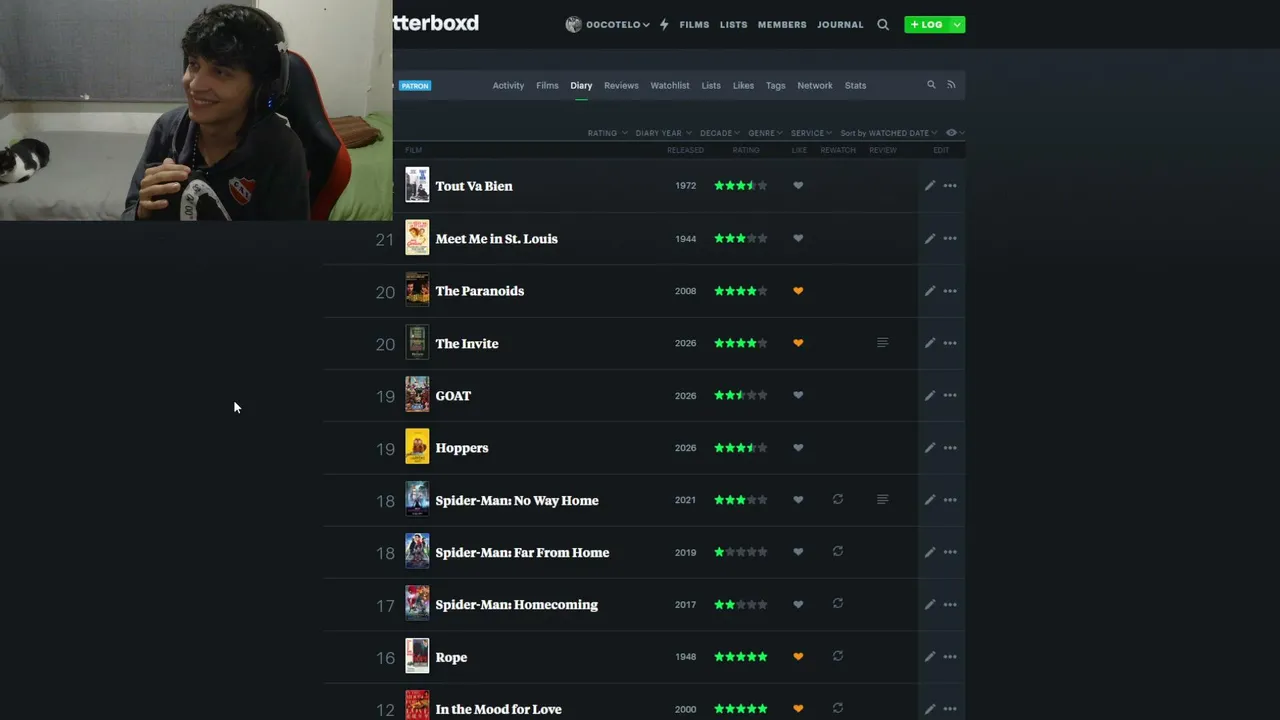Toggle the like heart in the Hoppers row
The width and height of the screenshot is (1280, 720).
[x=798, y=448]
